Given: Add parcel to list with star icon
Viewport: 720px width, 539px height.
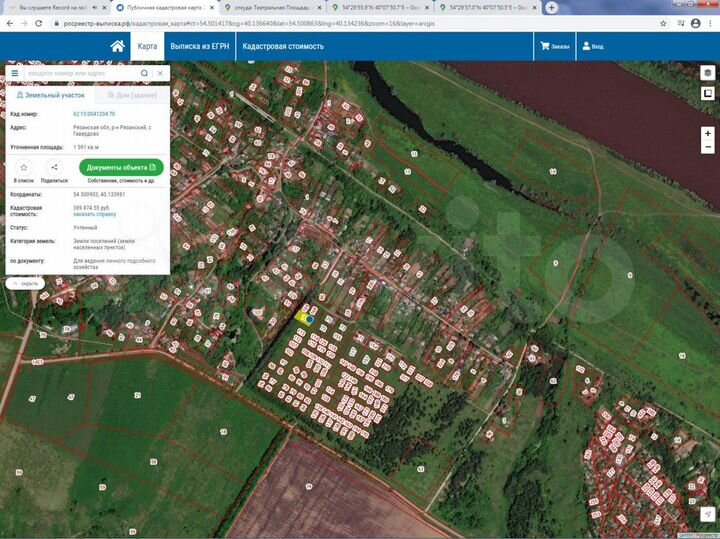Looking at the screenshot, I should pyautogui.click(x=24, y=168).
